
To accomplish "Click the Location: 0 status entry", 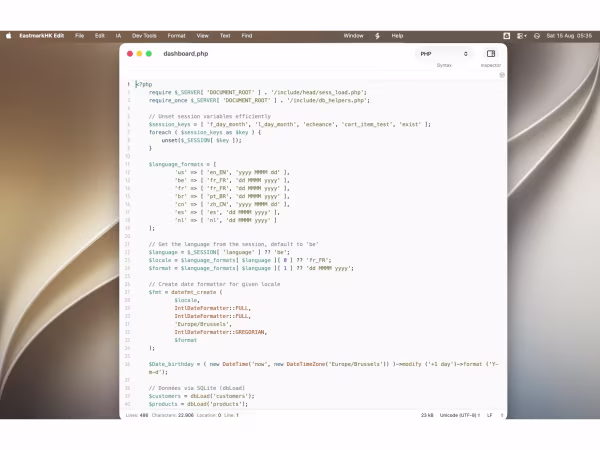I will [209, 415].
